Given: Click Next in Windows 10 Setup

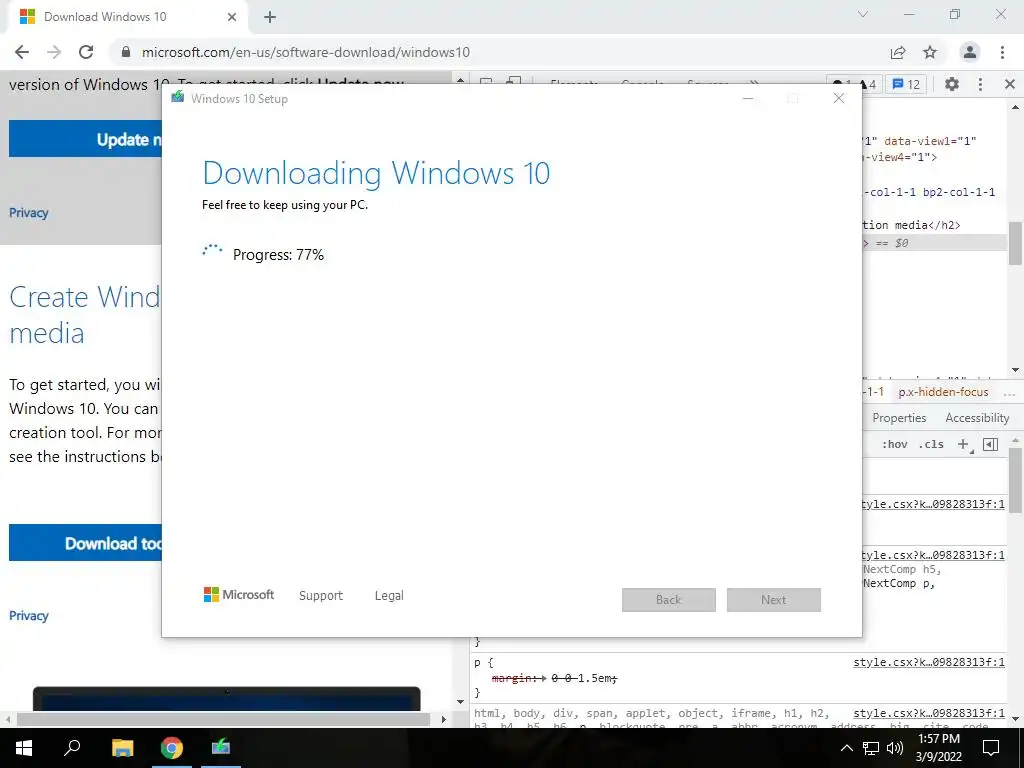Looking at the screenshot, I should point(773,600).
